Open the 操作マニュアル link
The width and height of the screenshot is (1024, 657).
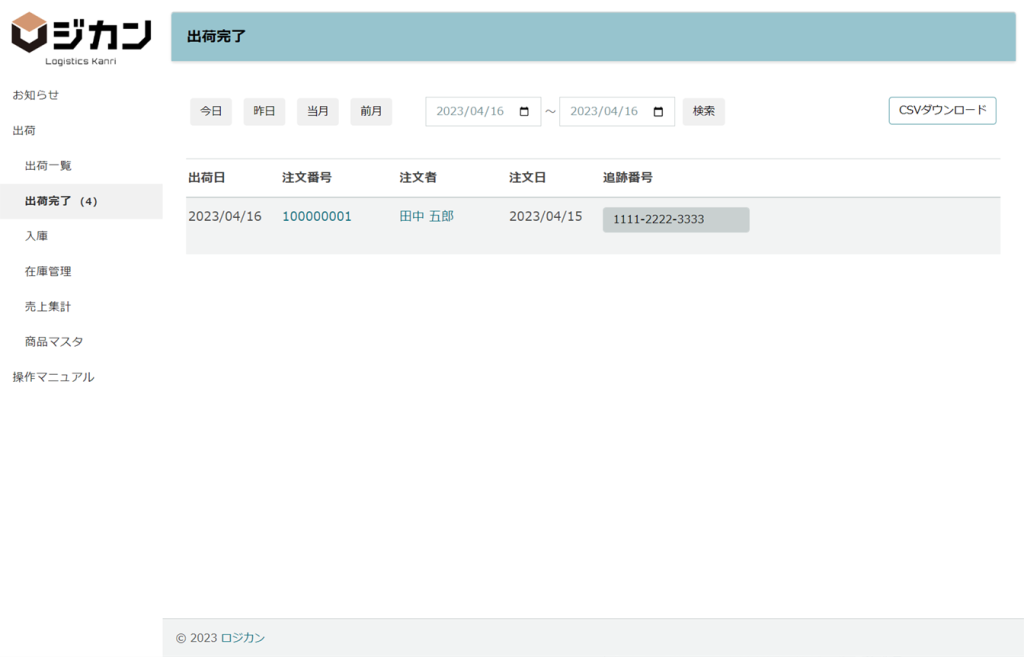click(x=53, y=377)
